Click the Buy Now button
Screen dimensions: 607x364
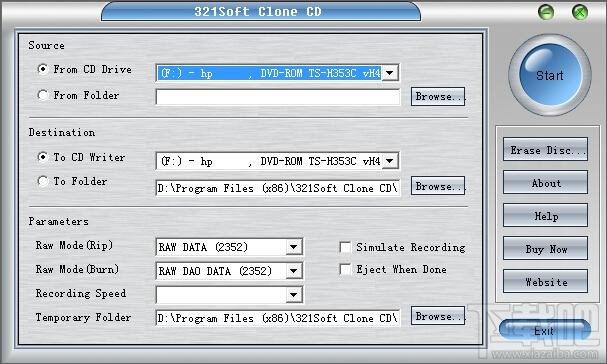click(545, 248)
